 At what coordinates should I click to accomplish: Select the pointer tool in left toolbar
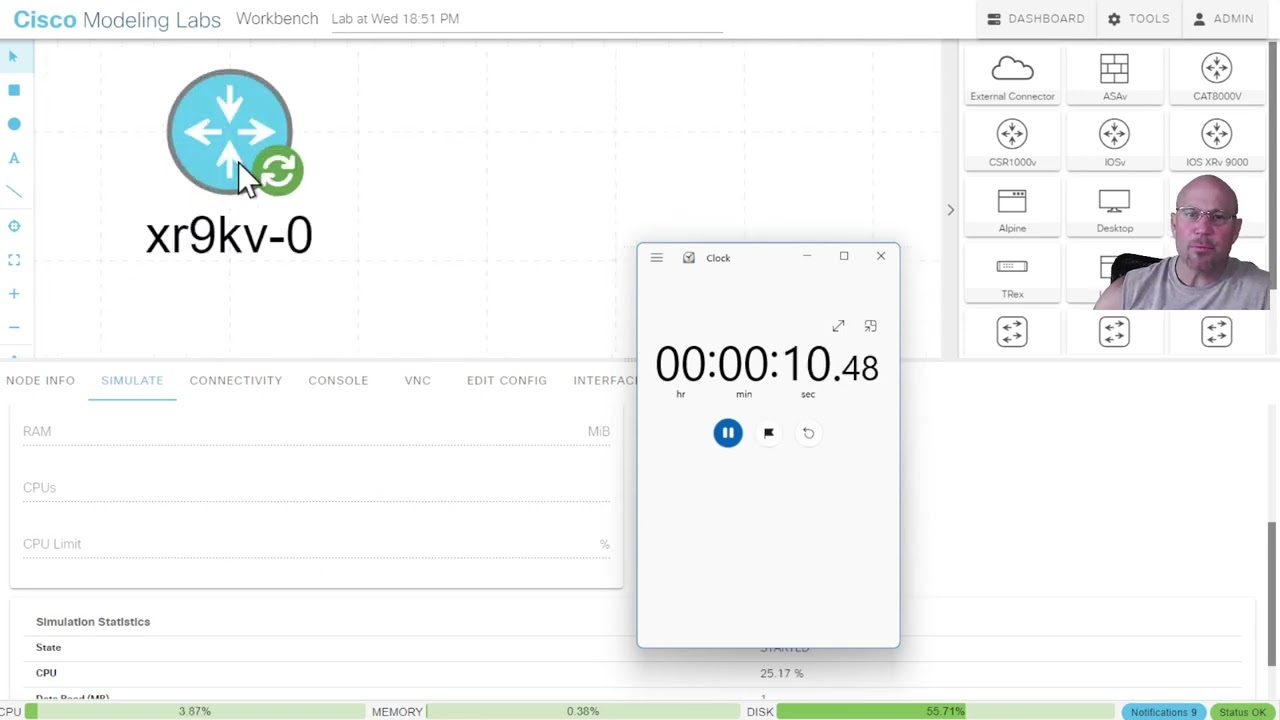click(13, 57)
